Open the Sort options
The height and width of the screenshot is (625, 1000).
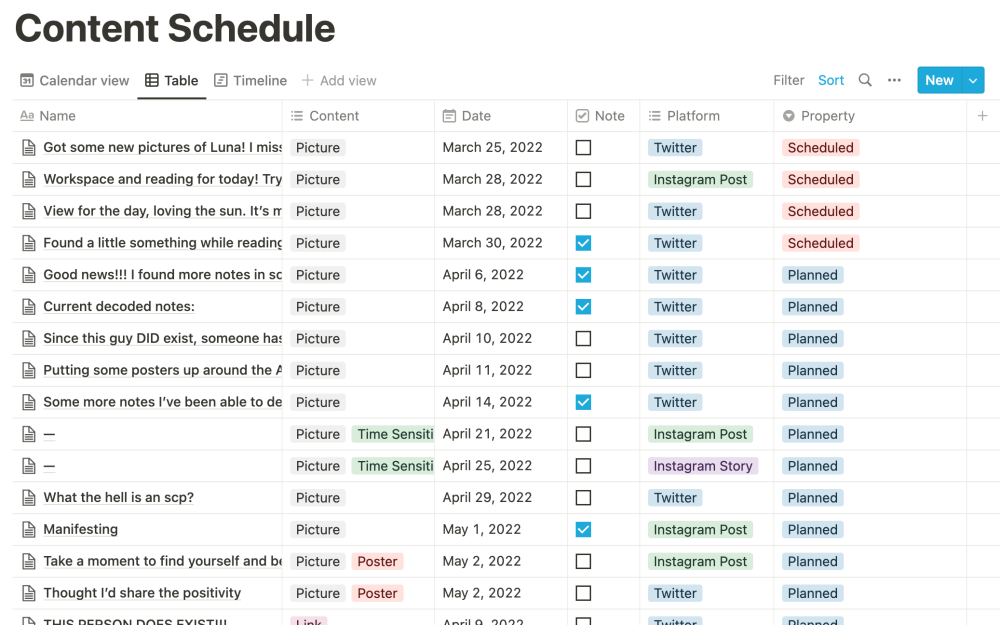831,80
